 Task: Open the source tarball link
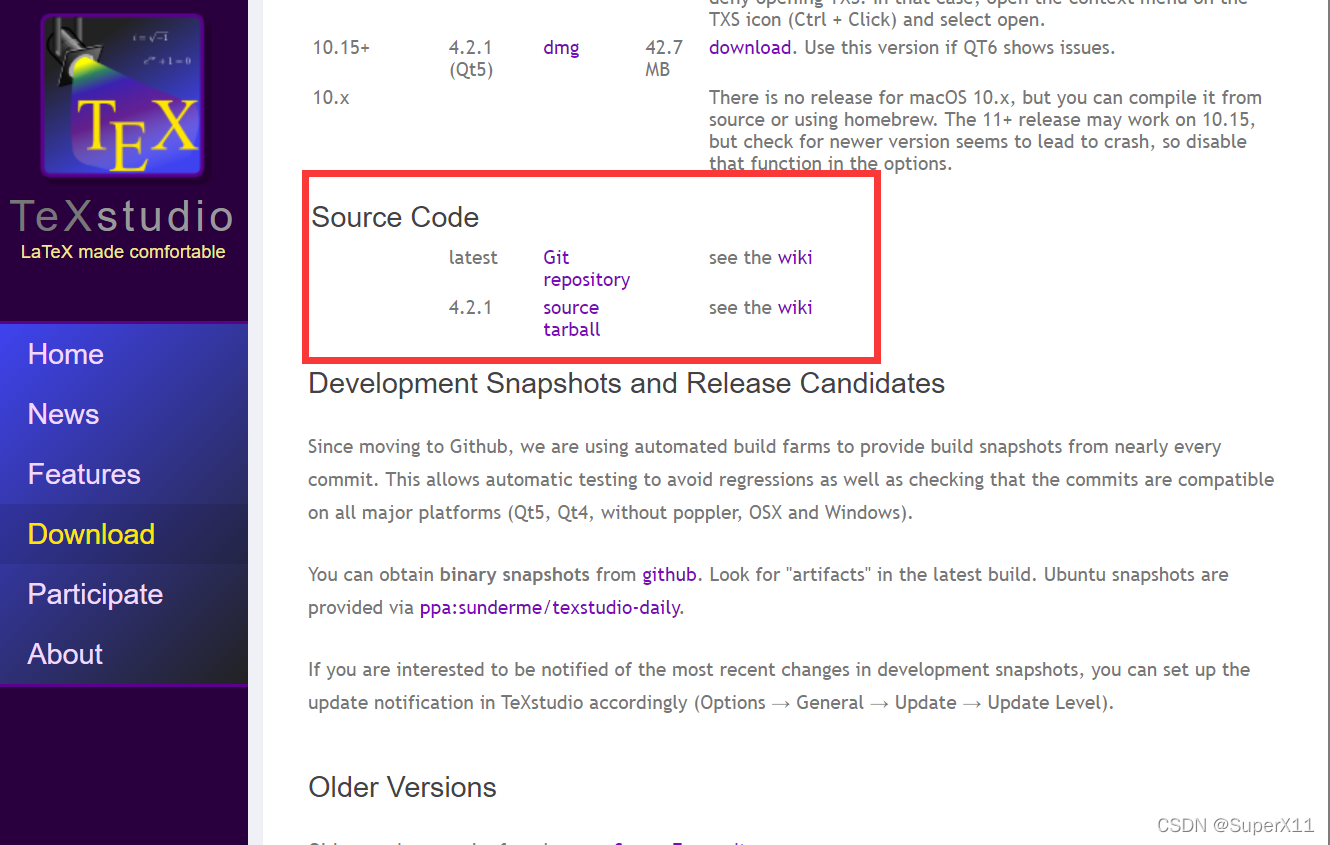(572, 318)
